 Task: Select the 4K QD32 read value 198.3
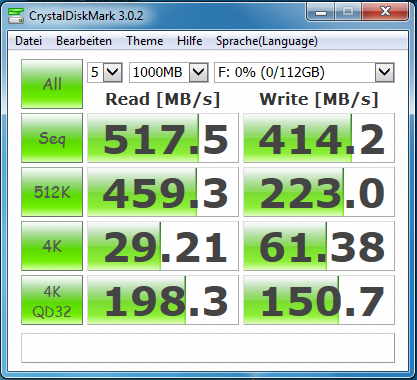click(163, 300)
